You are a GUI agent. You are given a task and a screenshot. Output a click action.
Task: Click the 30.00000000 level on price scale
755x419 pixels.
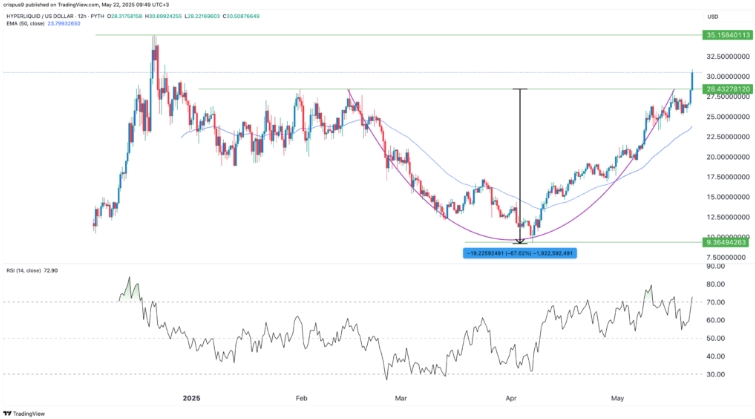click(726, 76)
